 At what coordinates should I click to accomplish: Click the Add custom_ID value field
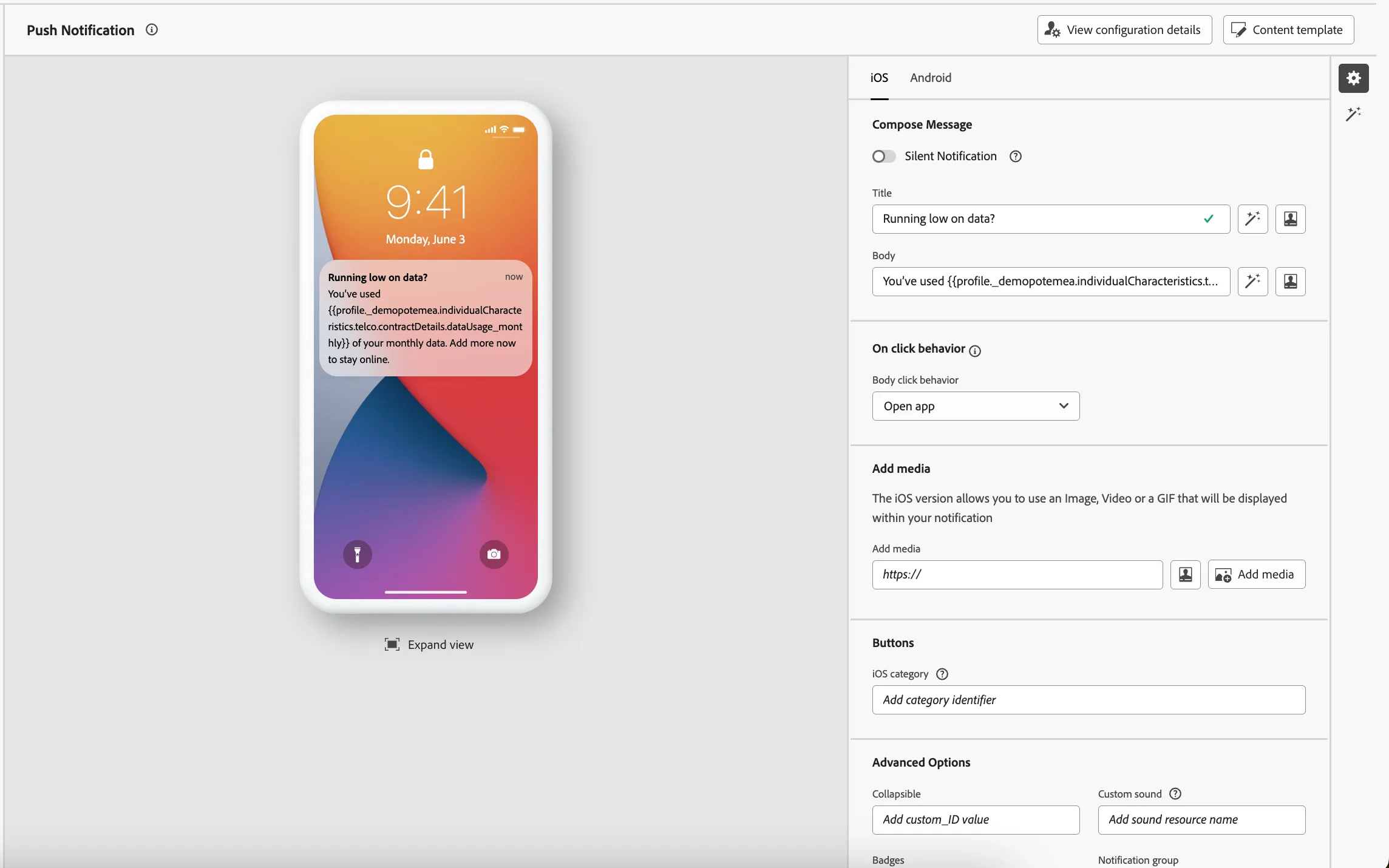click(976, 820)
